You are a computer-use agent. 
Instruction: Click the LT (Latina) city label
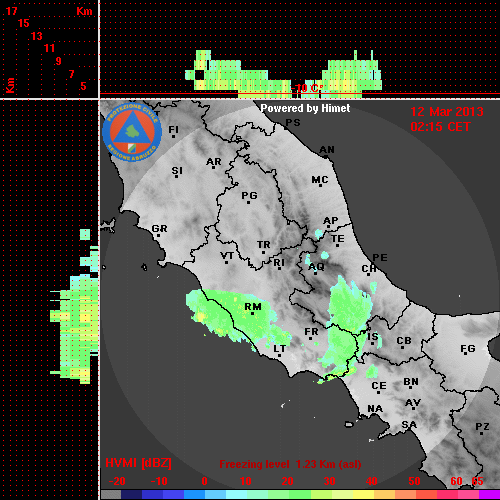pyautogui.click(x=279, y=350)
